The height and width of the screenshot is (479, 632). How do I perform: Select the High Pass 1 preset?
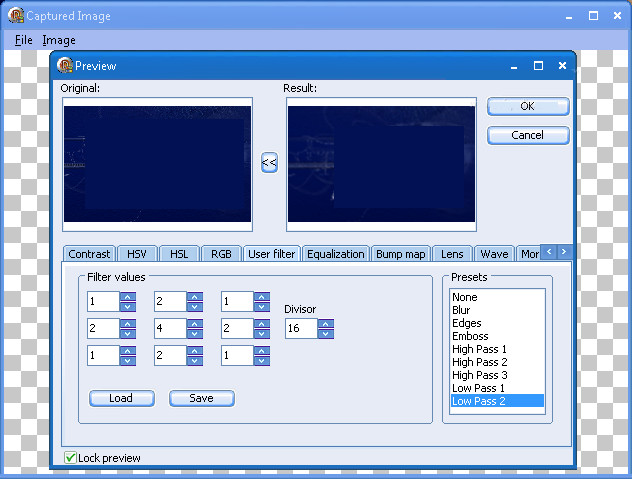(x=497, y=349)
